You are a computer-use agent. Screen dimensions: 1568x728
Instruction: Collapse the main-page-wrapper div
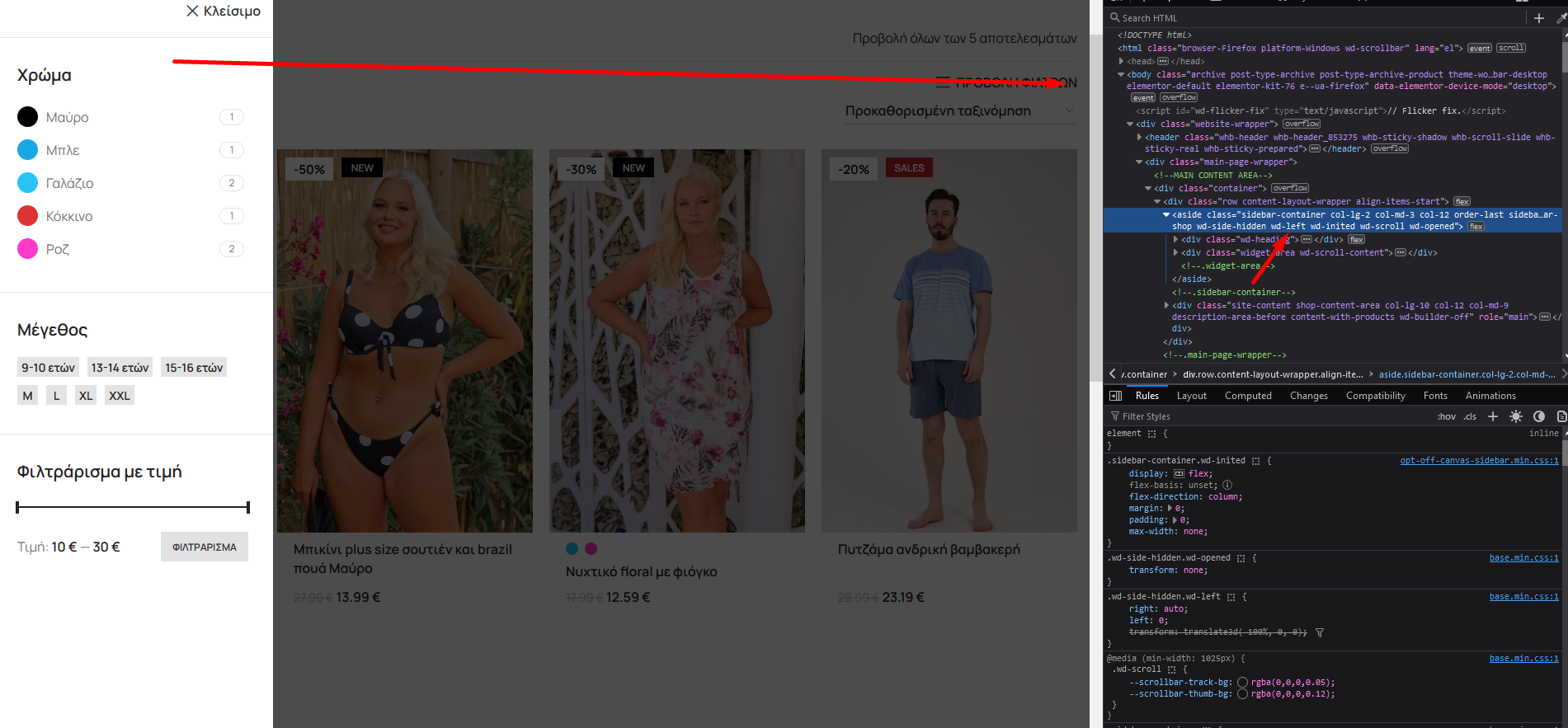click(x=1139, y=162)
